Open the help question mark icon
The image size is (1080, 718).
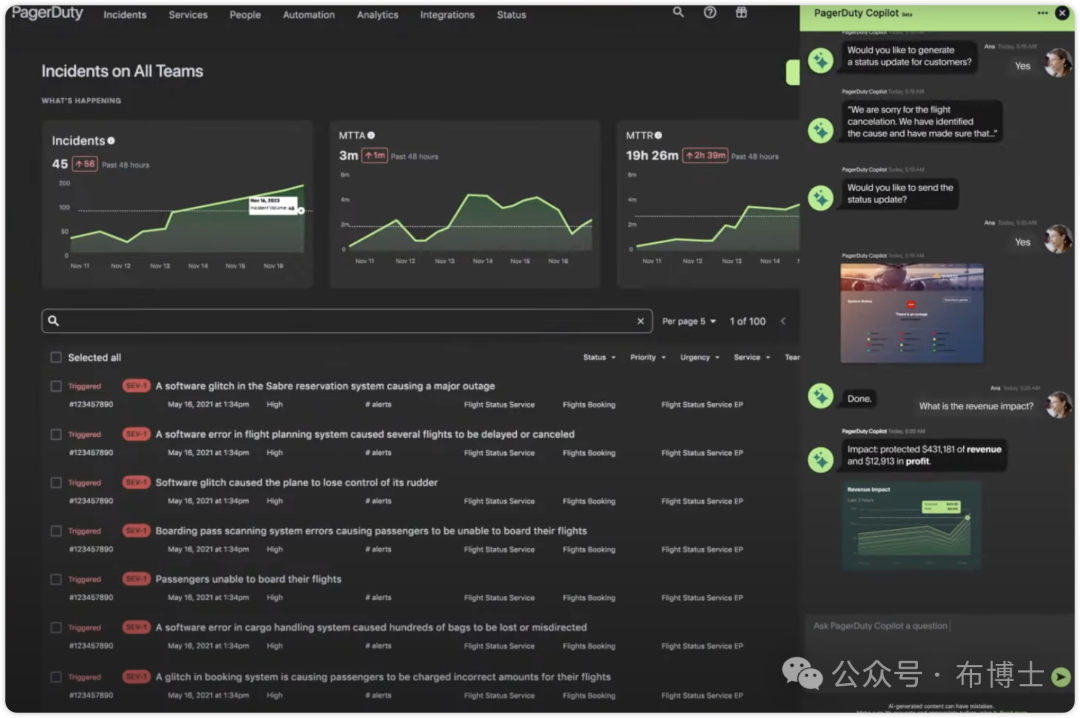tap(710, 13)
